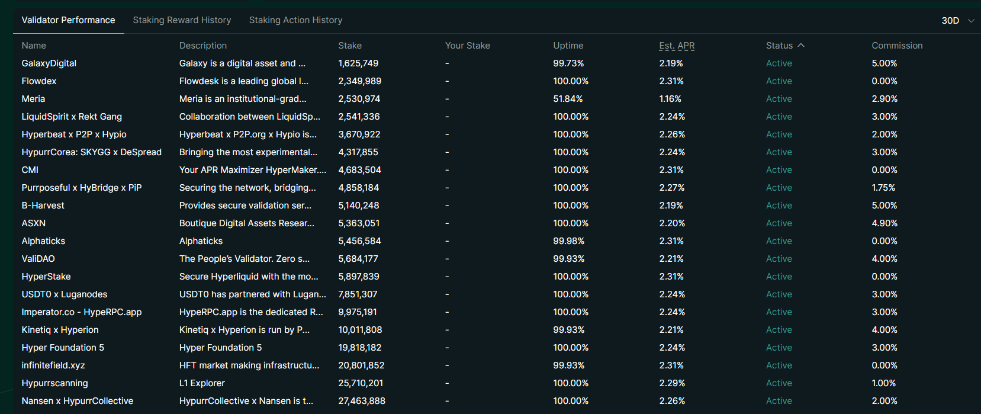981x414 pixels.
Task: Open the 30D time range dropdown
Action: pyautogui.click(x=957, y=20)
